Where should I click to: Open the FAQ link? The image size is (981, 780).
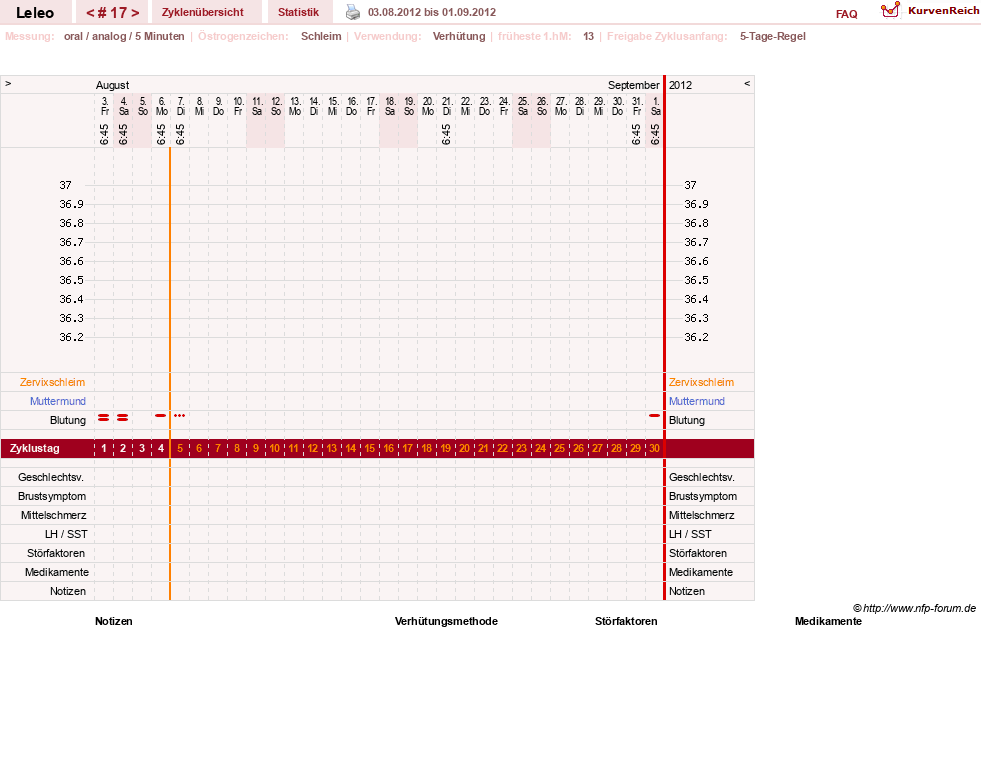(x=846, y=14)
